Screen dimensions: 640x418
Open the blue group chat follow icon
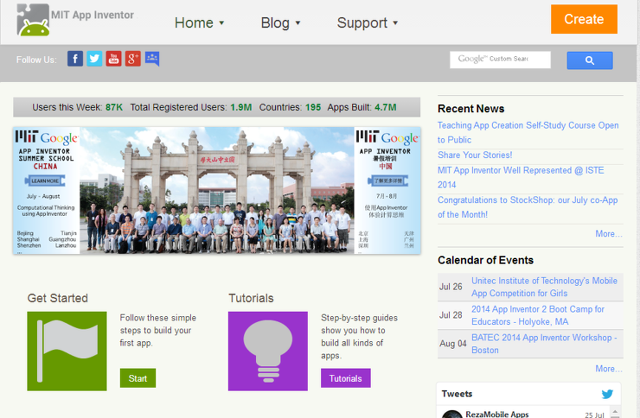152,59
